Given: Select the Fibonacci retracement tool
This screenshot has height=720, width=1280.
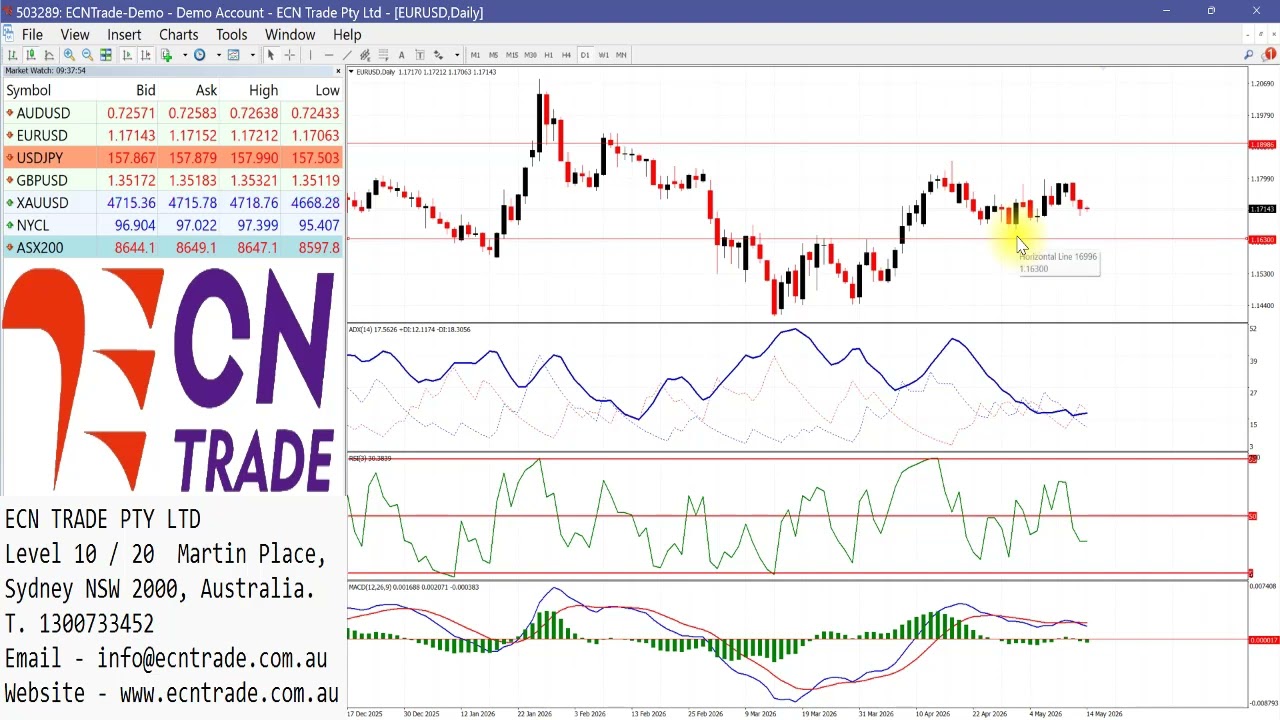Looking at the screenshot, I should [383, 55].
